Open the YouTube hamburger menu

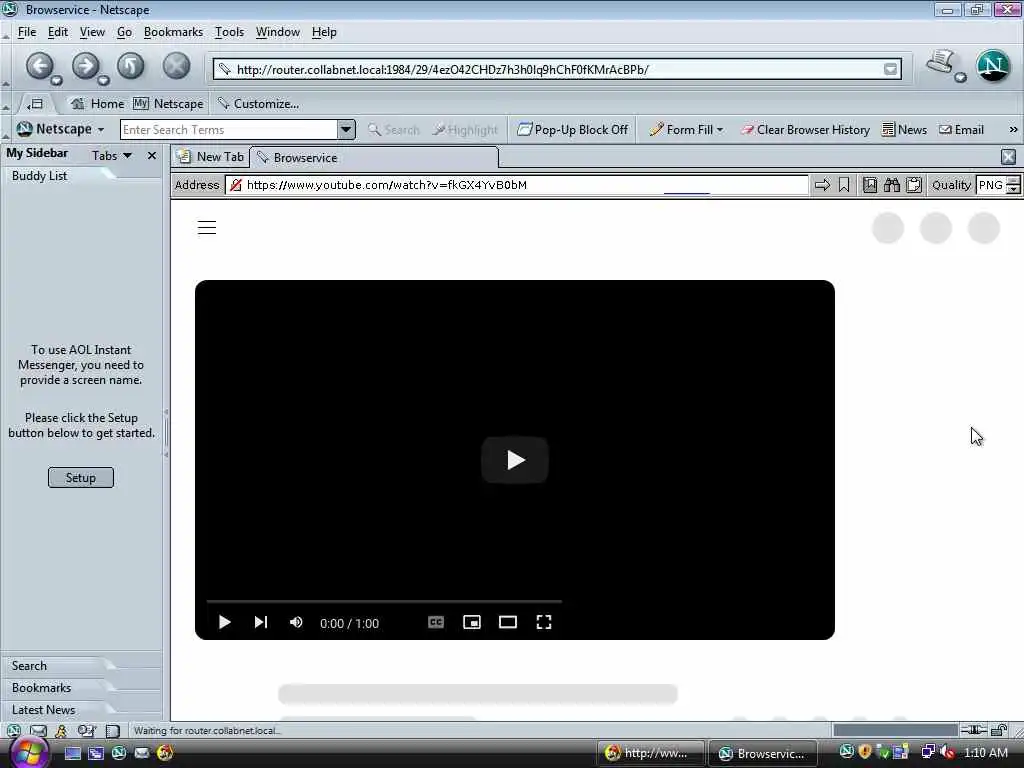207,227
